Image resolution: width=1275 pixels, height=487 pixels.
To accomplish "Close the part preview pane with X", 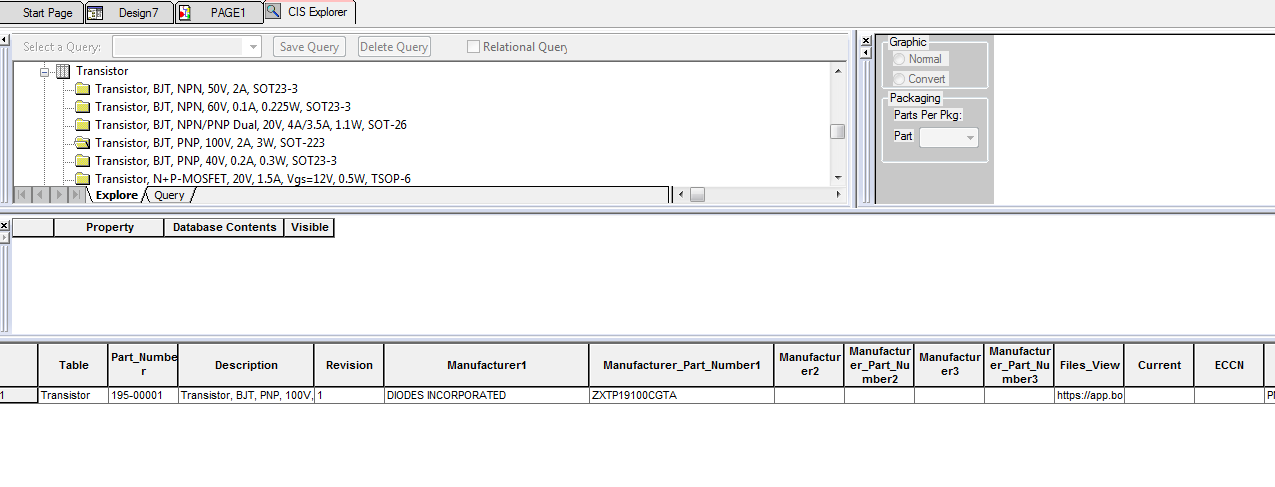I will [866, 40].
